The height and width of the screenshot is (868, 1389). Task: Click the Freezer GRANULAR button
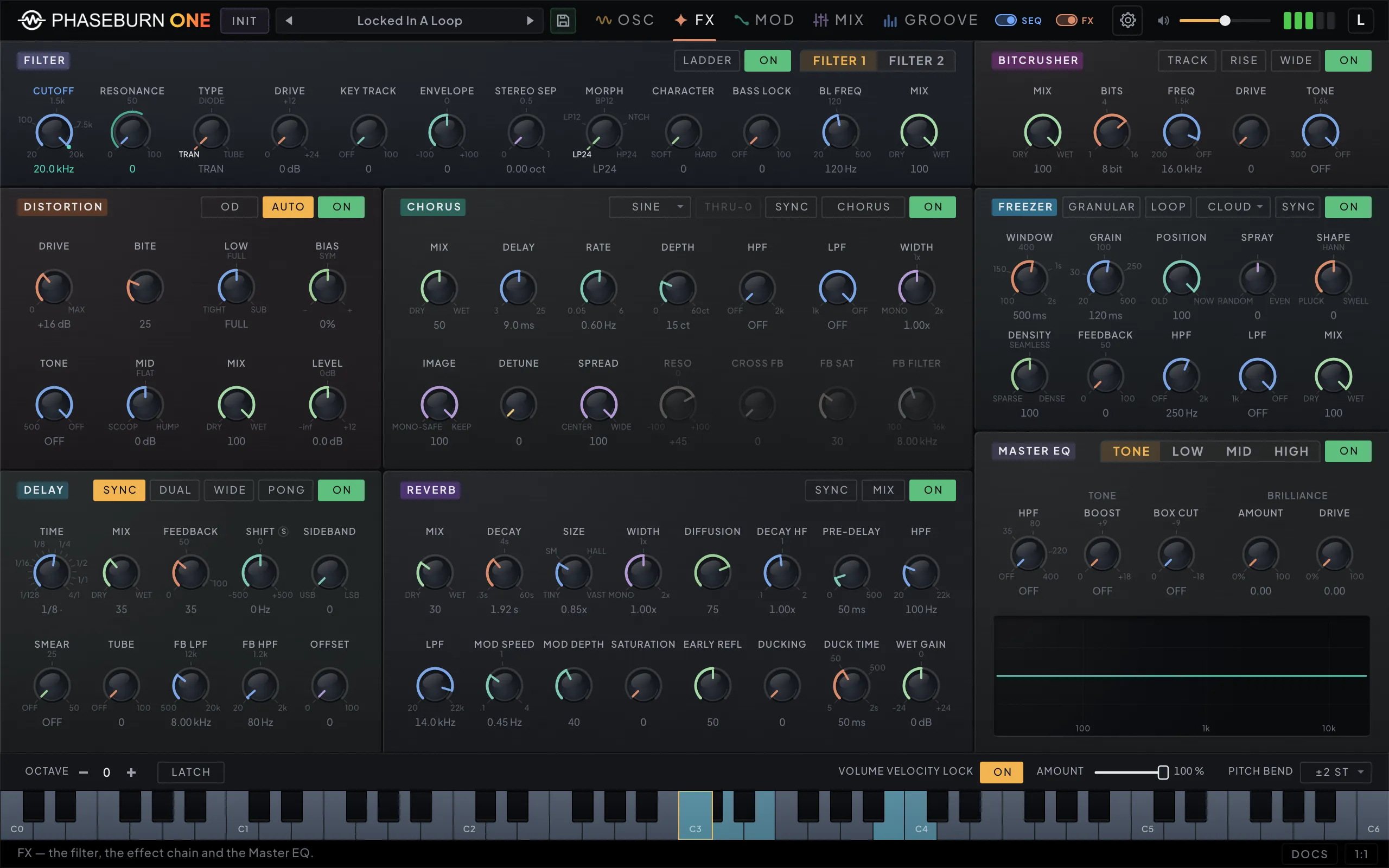[x=1101, y=207]
